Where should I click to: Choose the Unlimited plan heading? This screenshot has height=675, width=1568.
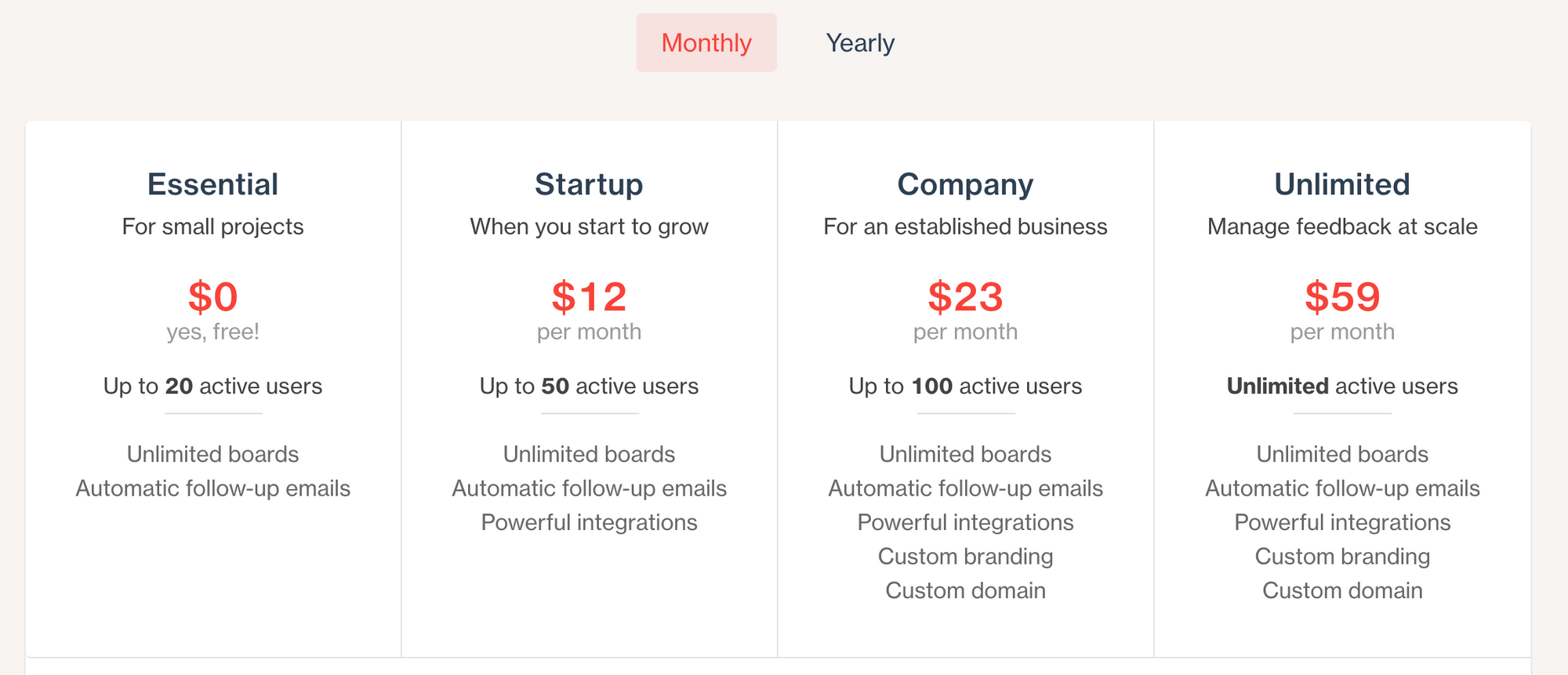pyautogui.click(x=1341, y=184)
